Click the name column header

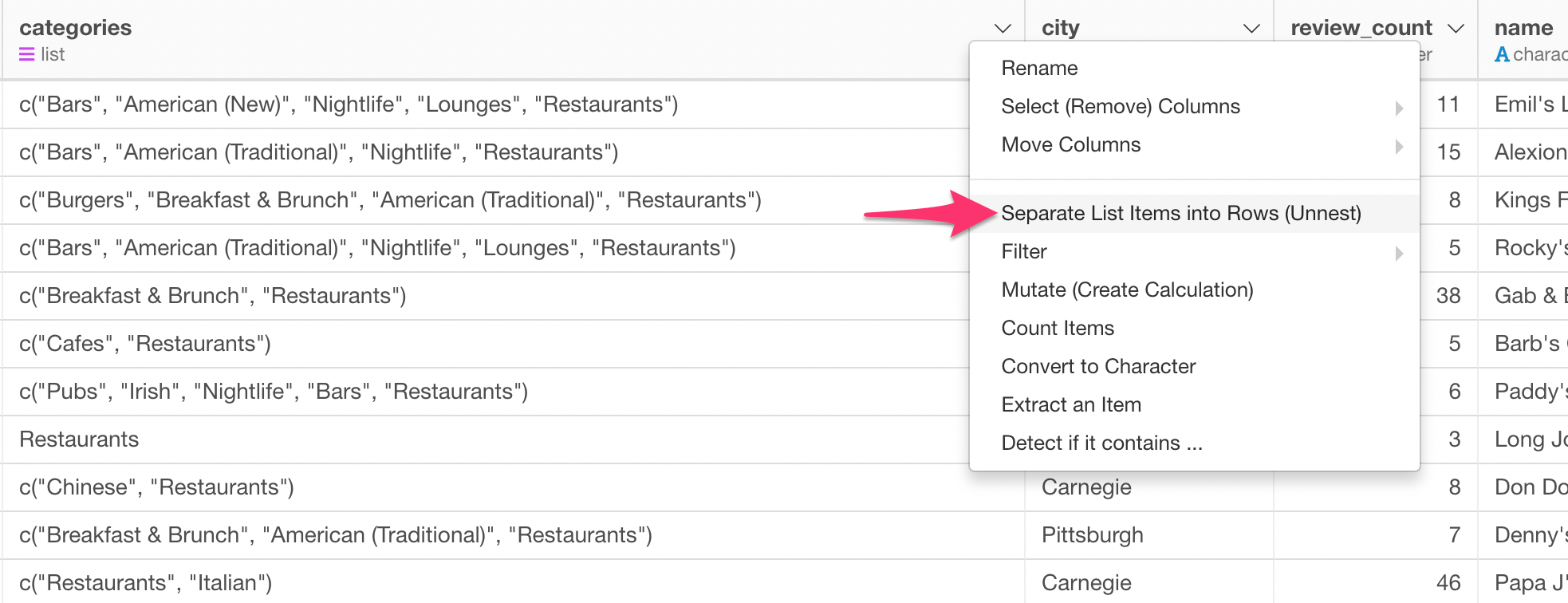pos(1523,27)
